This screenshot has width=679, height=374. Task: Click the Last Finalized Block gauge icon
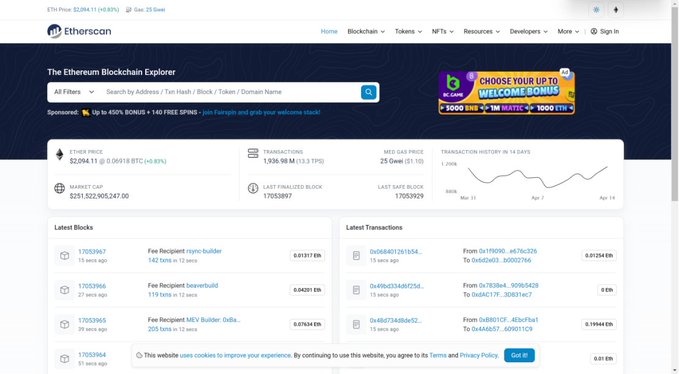[x=253, y=188]
